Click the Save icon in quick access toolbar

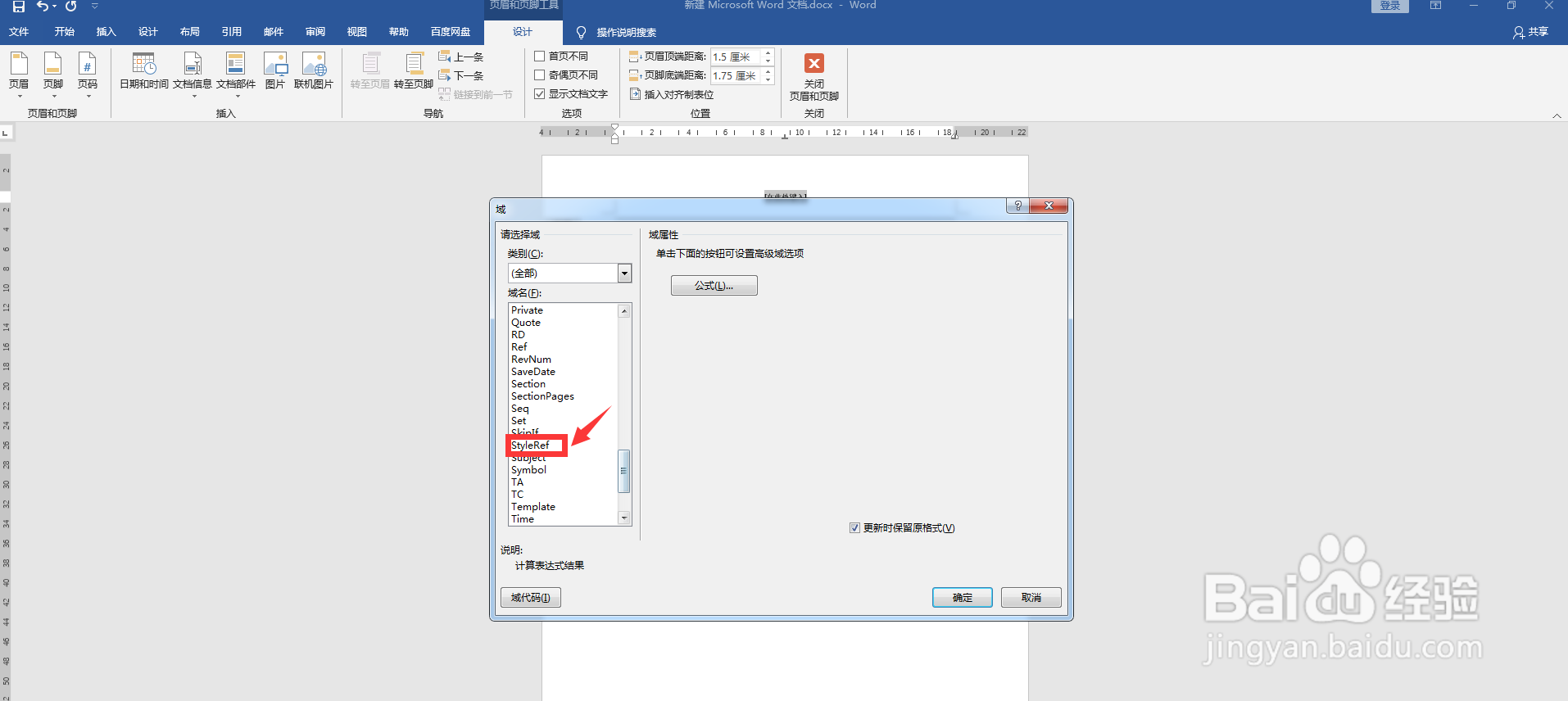tap(18, 7)
